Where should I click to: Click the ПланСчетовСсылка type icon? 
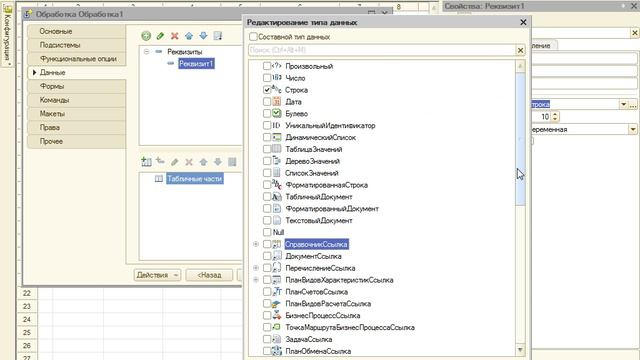tap(277, 291)
